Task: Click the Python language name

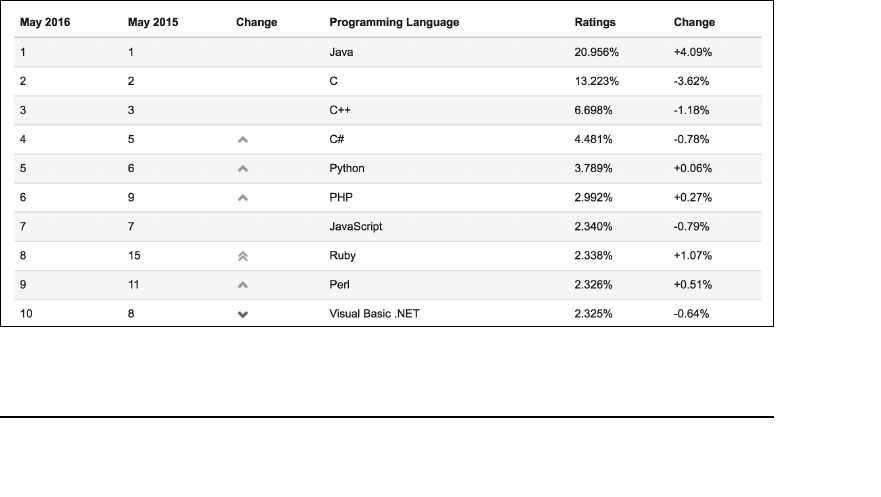Action: pyautogui.click(x=347, y=169)
